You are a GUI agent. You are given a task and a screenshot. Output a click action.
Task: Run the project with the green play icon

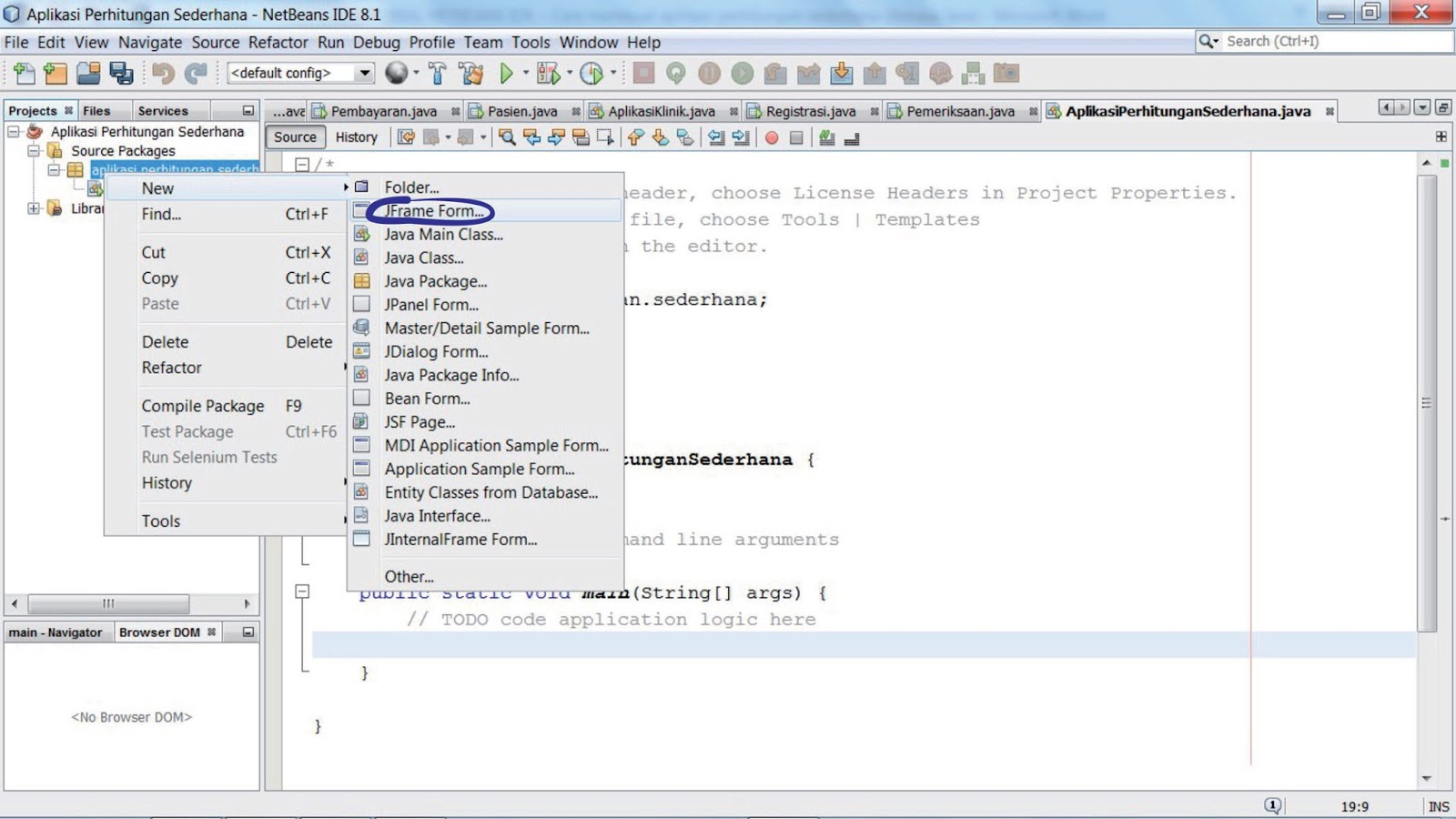[507, 73]
